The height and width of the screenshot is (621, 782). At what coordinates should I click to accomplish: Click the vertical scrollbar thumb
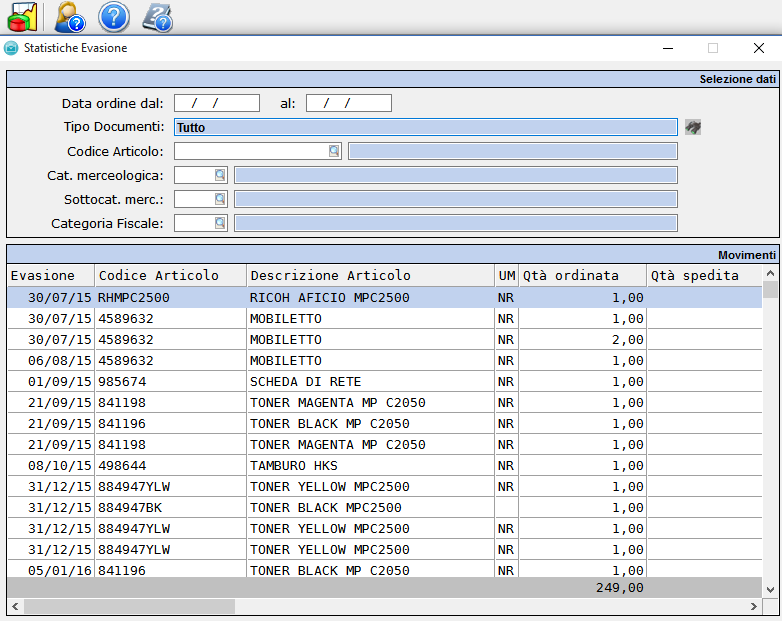pyautogui.click(x=771, y=289)
